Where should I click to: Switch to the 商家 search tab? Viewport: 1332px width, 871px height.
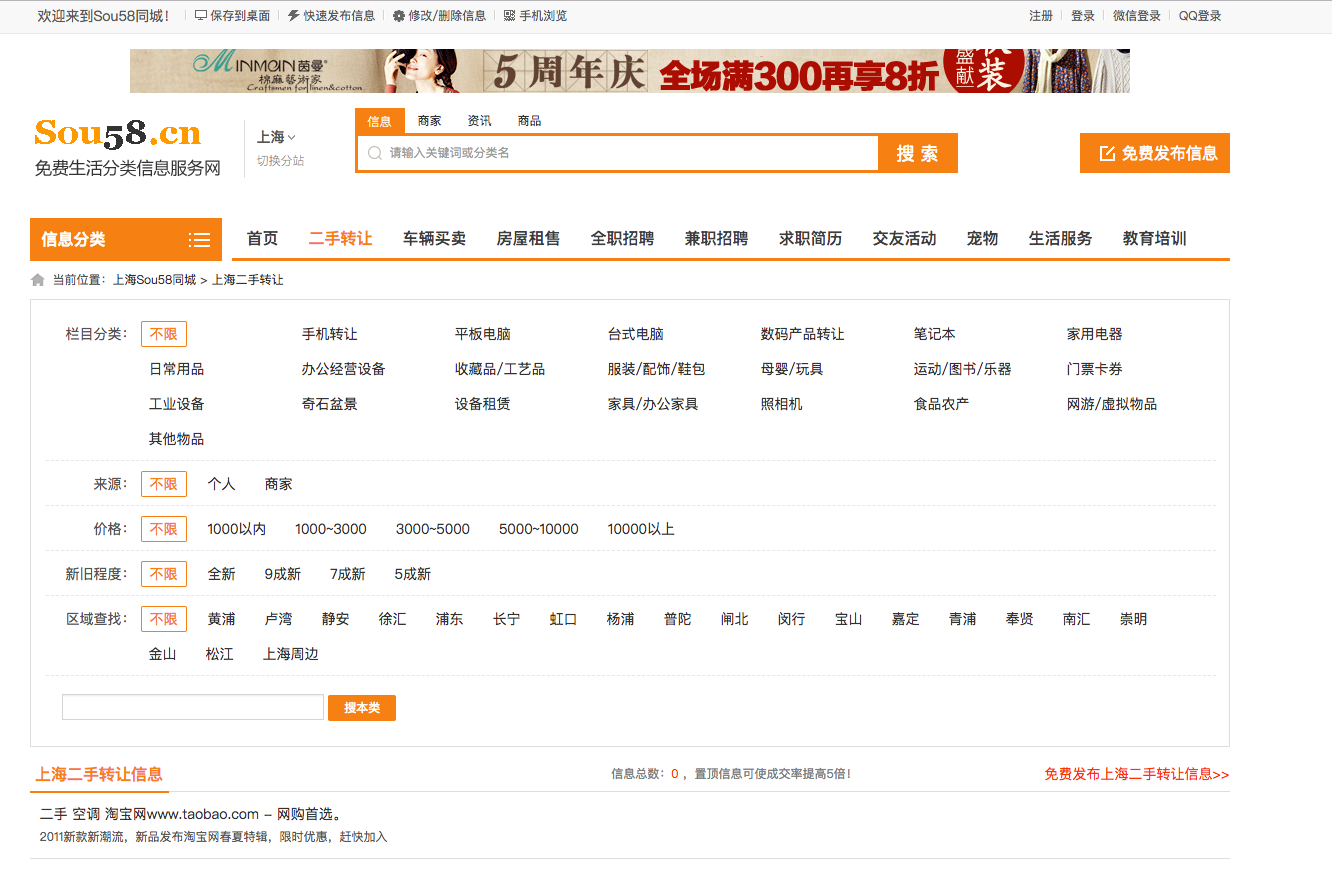click(x=429, y=121)
